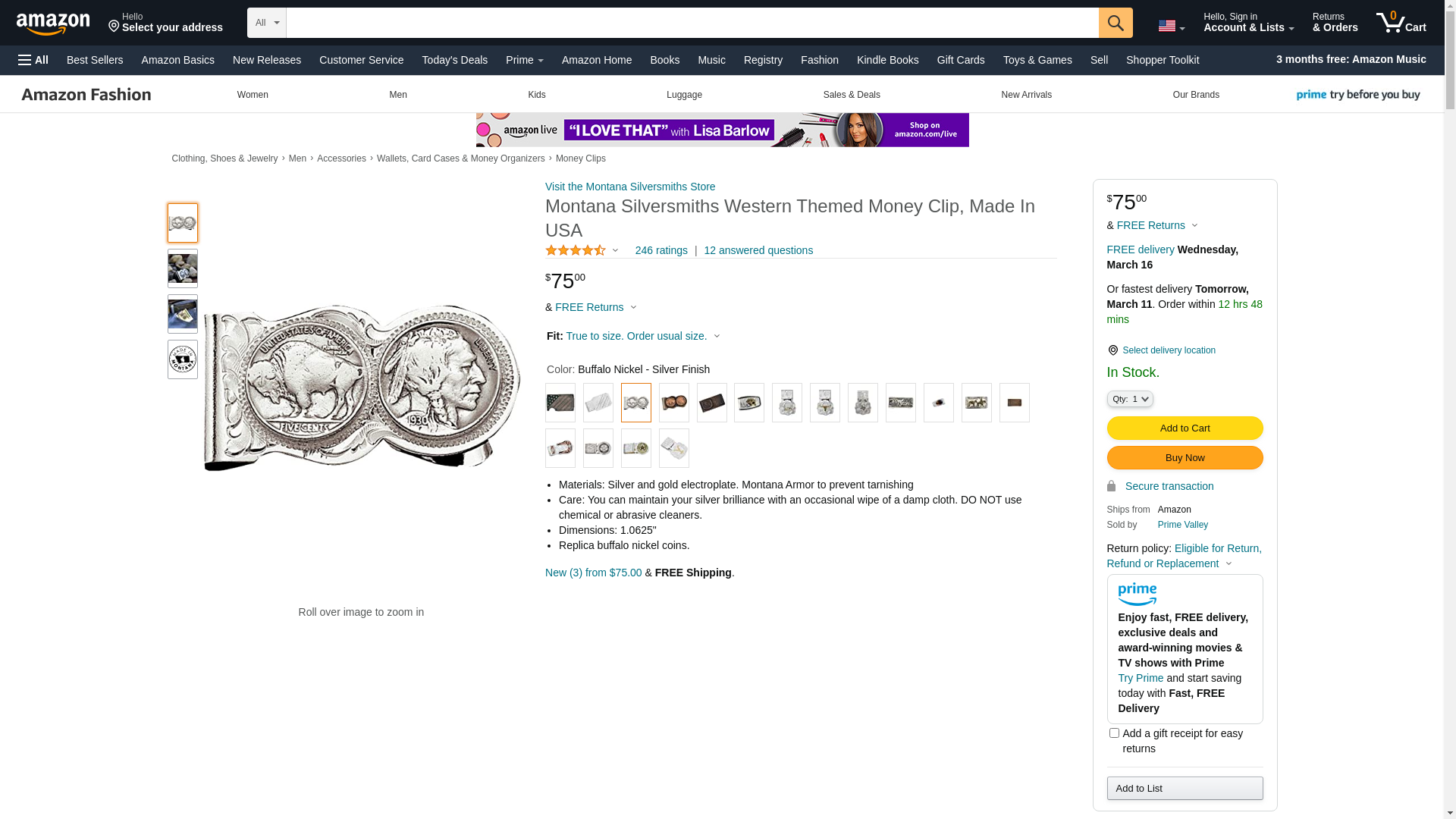Open the shopping cart icon
This screenshot has width=1456, height=819.
coord(1401,23)
